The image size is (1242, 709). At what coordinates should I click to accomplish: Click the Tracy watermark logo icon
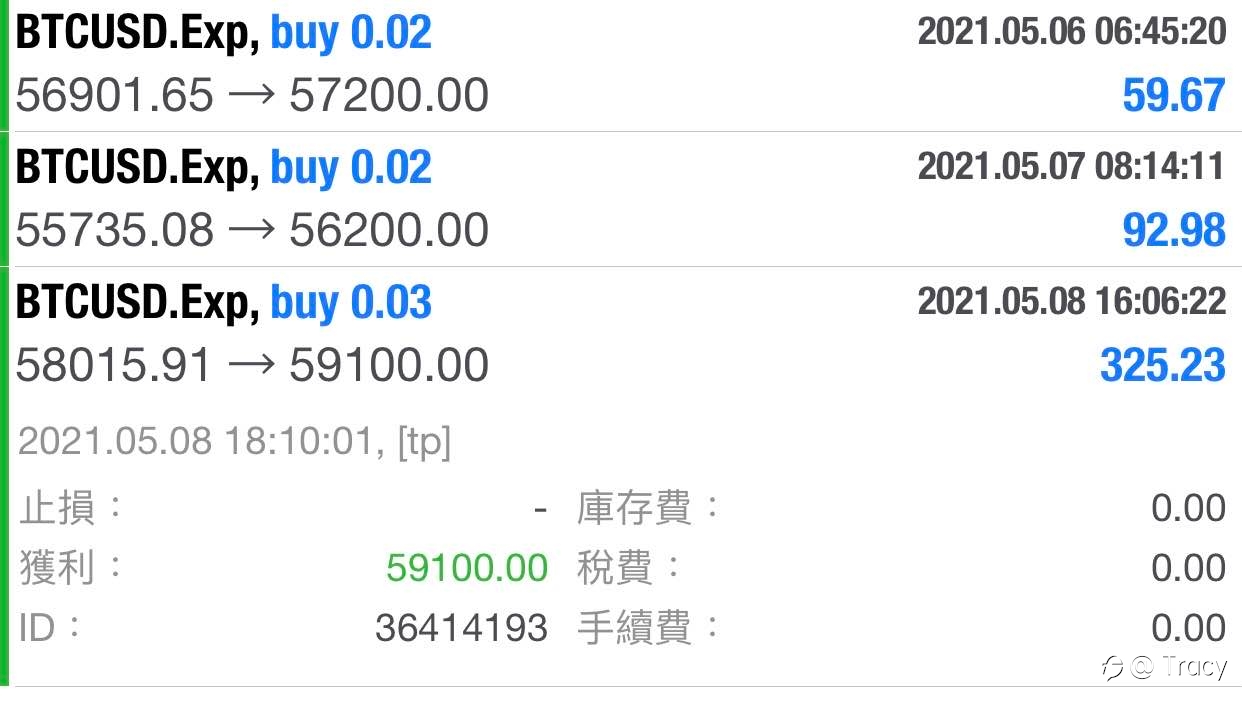tap(1110, 666)
